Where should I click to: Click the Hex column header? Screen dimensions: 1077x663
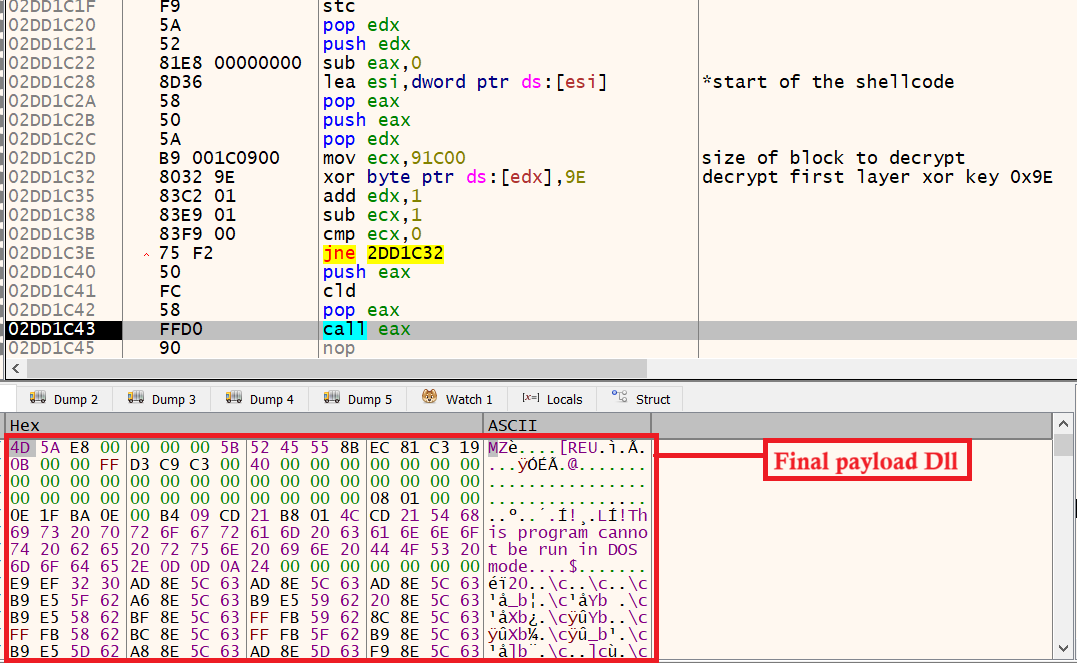coord(25,425)
